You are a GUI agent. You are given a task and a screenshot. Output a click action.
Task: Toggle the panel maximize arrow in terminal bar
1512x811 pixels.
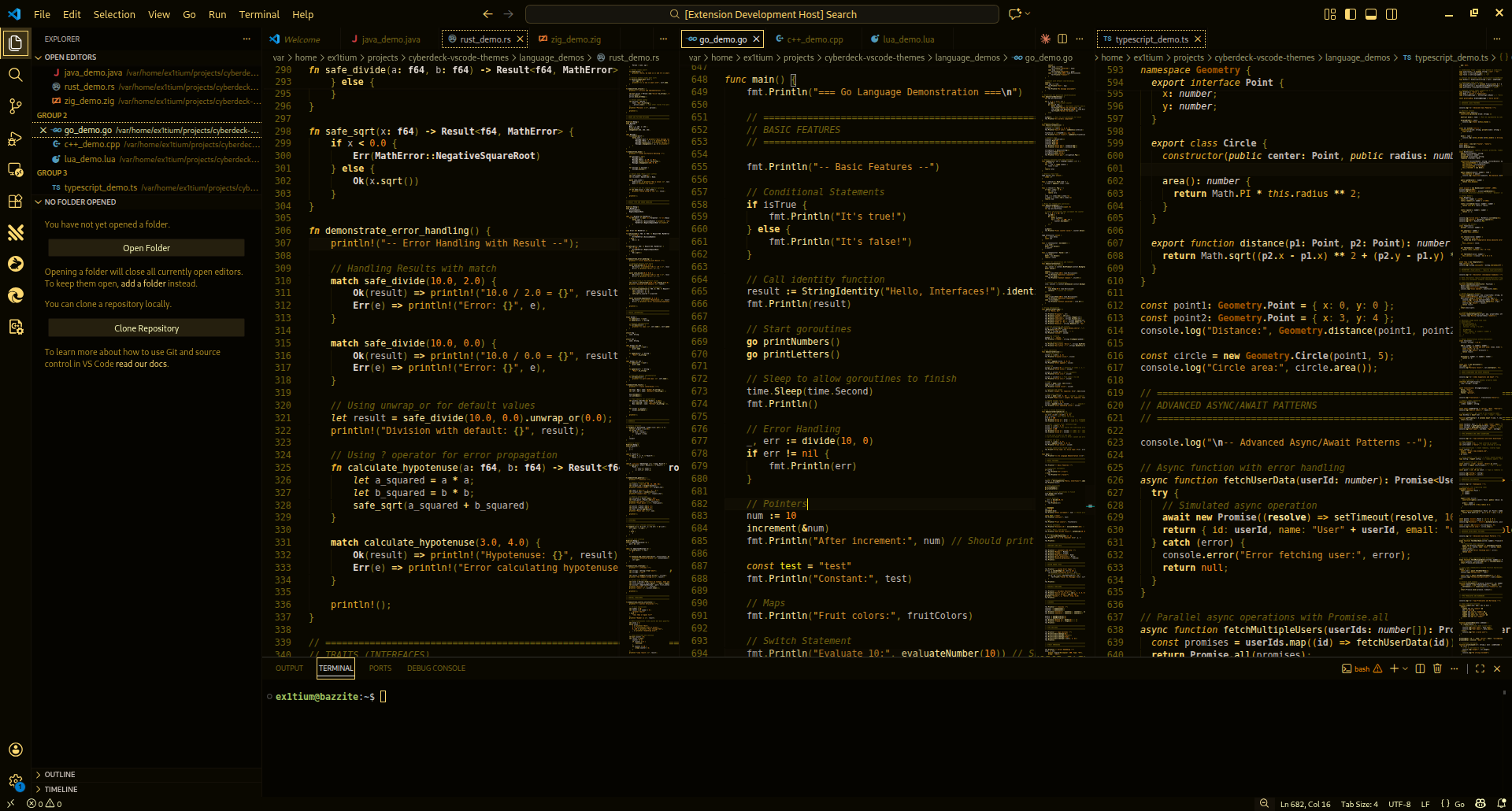click(1480, 668)
